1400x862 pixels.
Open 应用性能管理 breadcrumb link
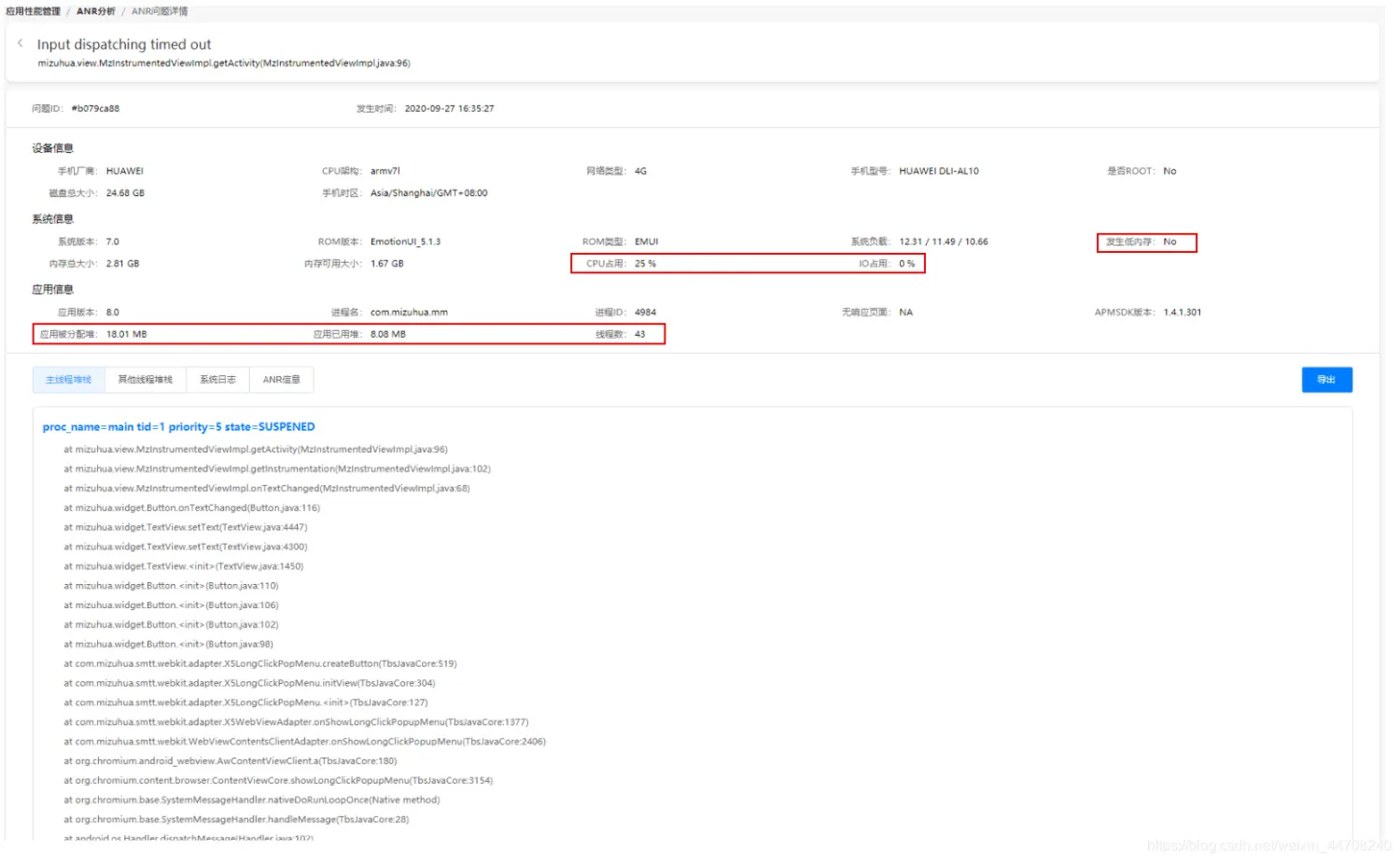click(x=33, y=11)
